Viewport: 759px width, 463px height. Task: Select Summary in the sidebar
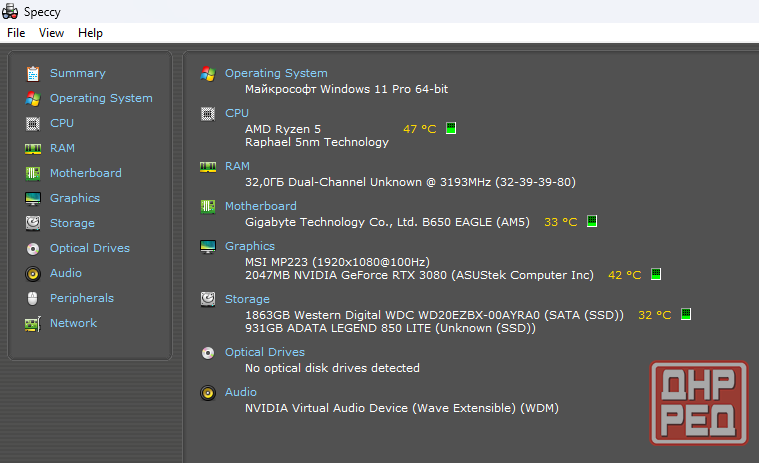(x=77, y=73)
